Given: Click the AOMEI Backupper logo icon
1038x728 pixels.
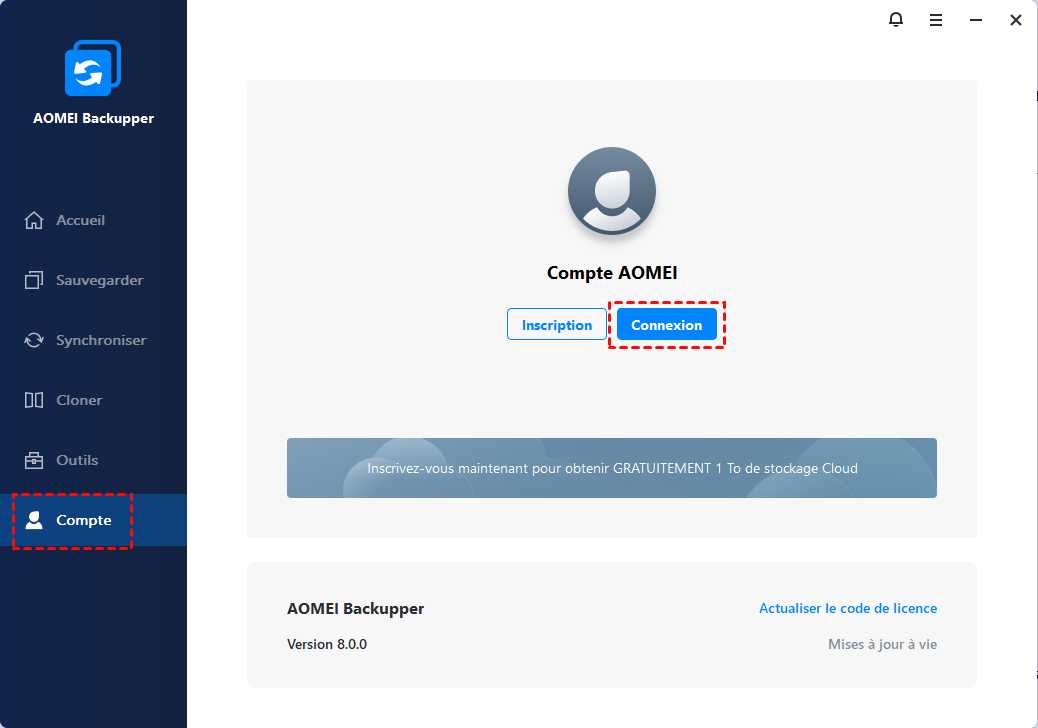Looking at the screenshot, I should [x=93, y=68].
